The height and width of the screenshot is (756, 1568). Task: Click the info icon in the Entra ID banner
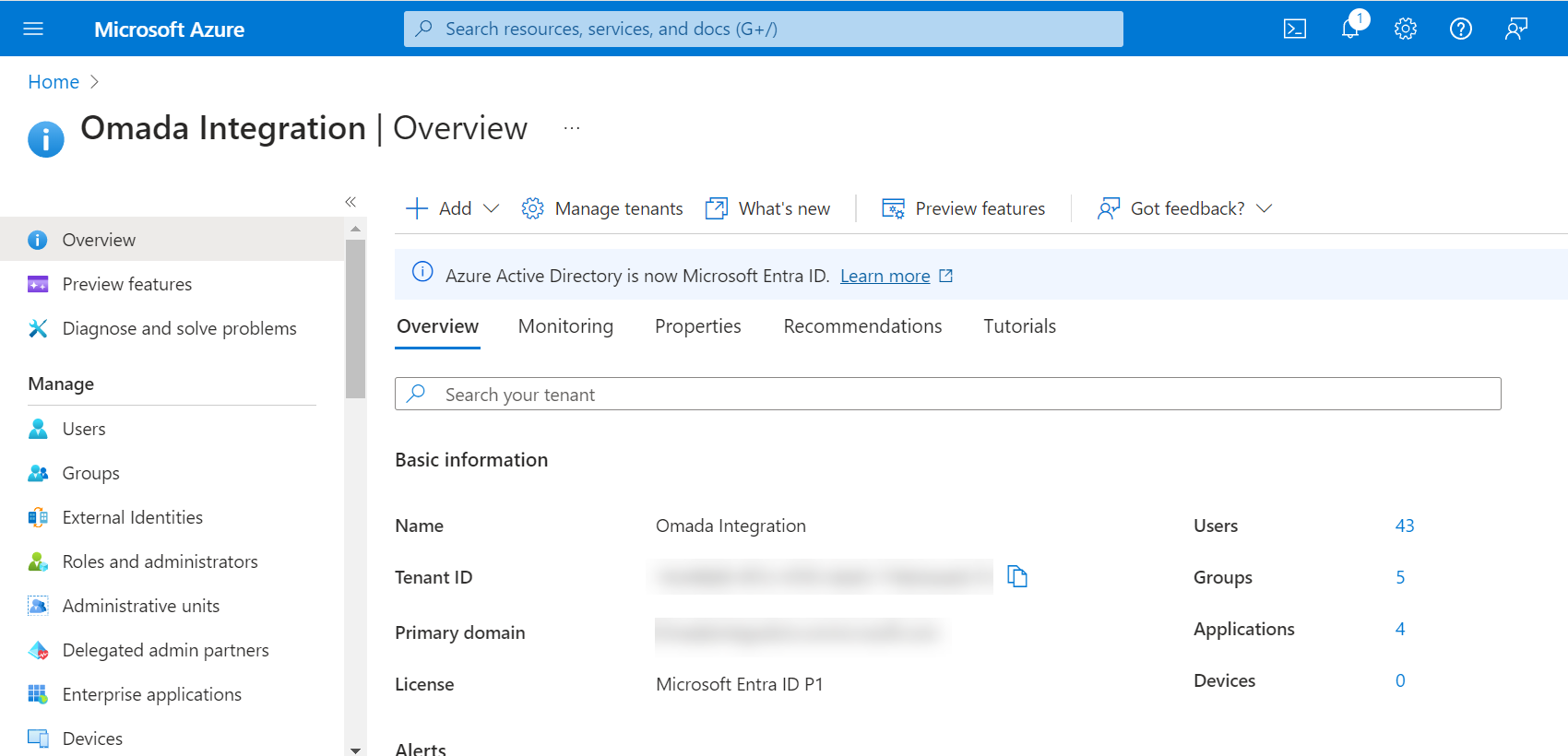422,272
